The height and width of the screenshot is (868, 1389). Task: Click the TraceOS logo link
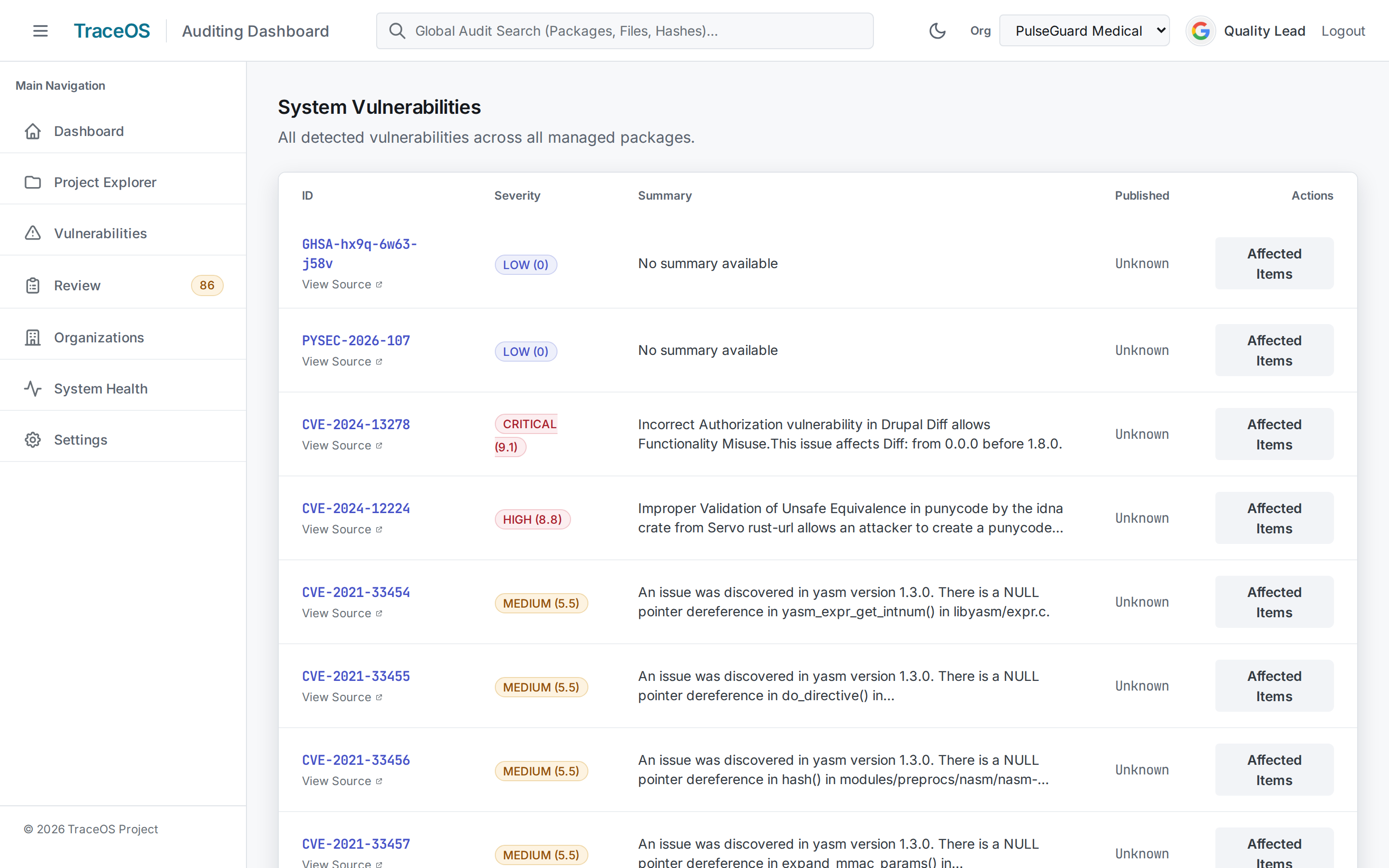click(x=111, y=31)
